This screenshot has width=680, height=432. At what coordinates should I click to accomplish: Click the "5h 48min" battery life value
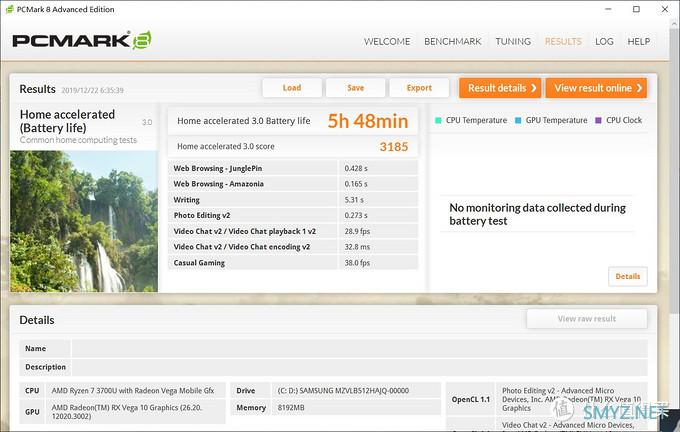click(368, 121)
